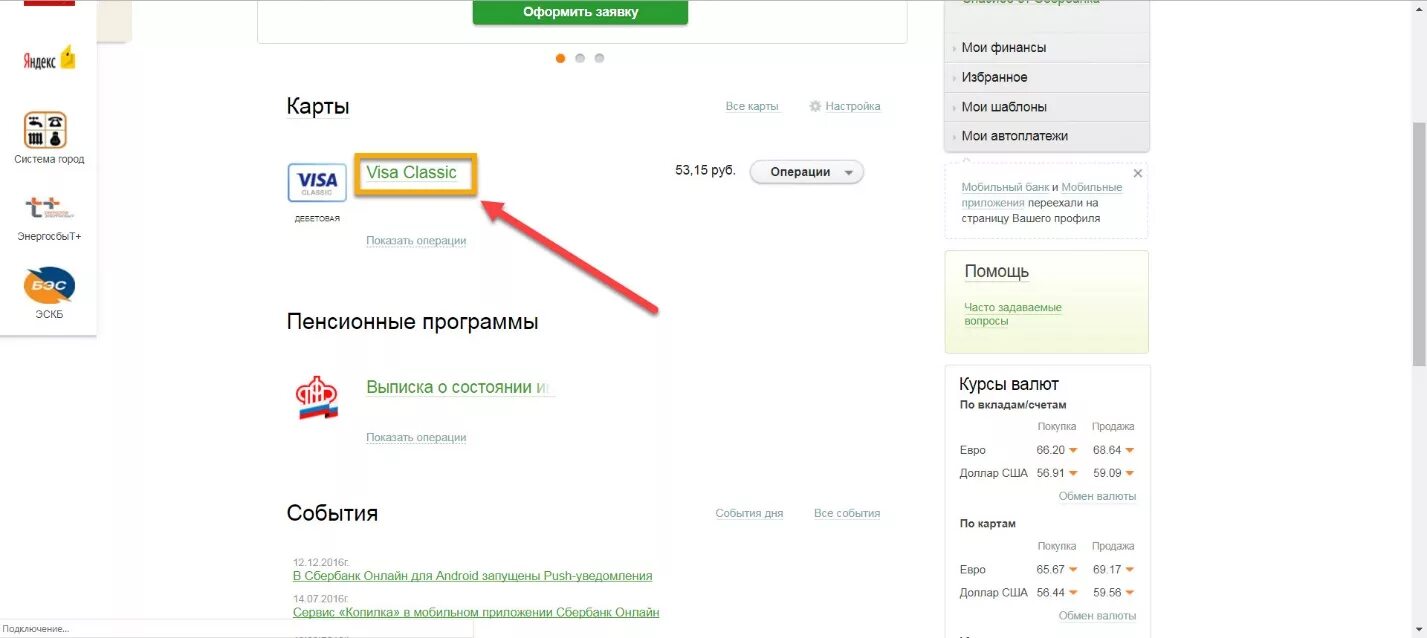1427x638 pixels.
Task: Click the card Доллар США rate 59.56
Action: click(1107, 592)
